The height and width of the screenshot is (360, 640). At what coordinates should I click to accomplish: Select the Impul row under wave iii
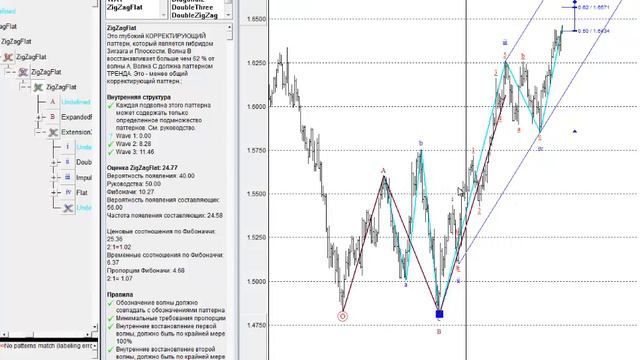[x=84, y=178]
